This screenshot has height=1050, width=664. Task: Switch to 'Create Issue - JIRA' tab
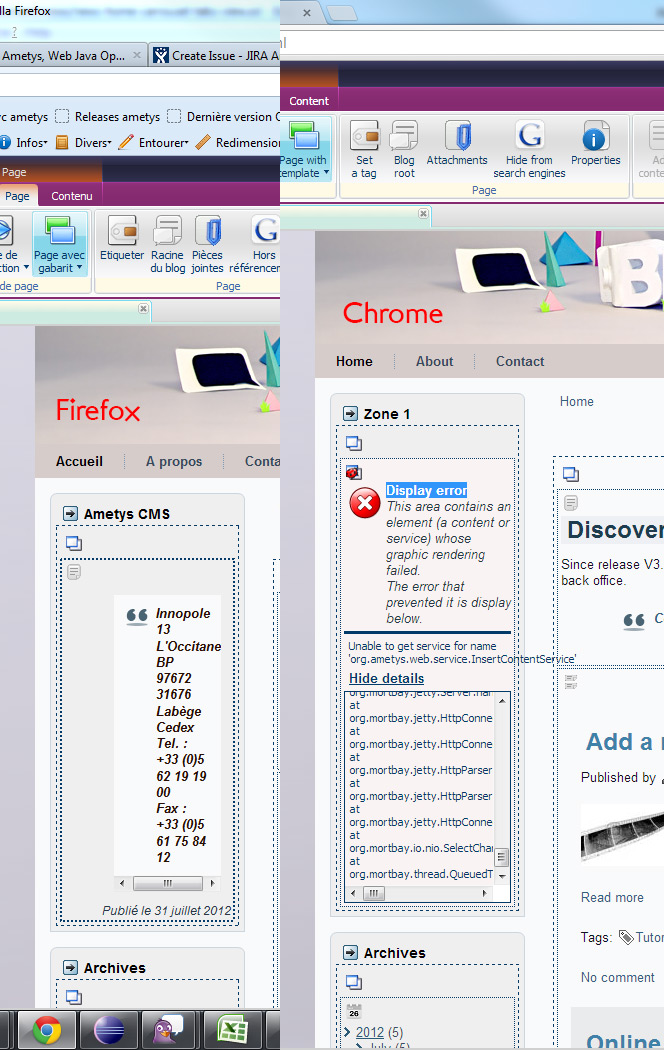pos(215,56)
